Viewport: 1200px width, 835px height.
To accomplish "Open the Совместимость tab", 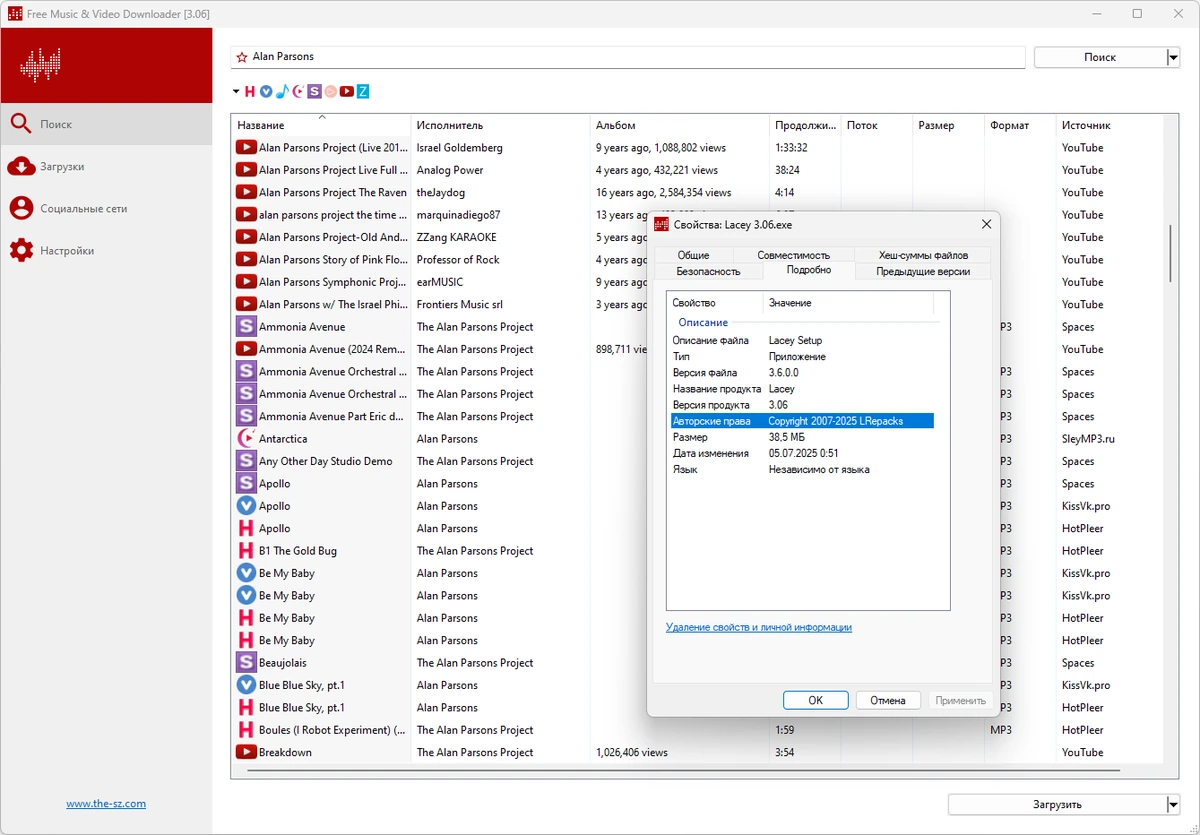I will click(793, 255).
